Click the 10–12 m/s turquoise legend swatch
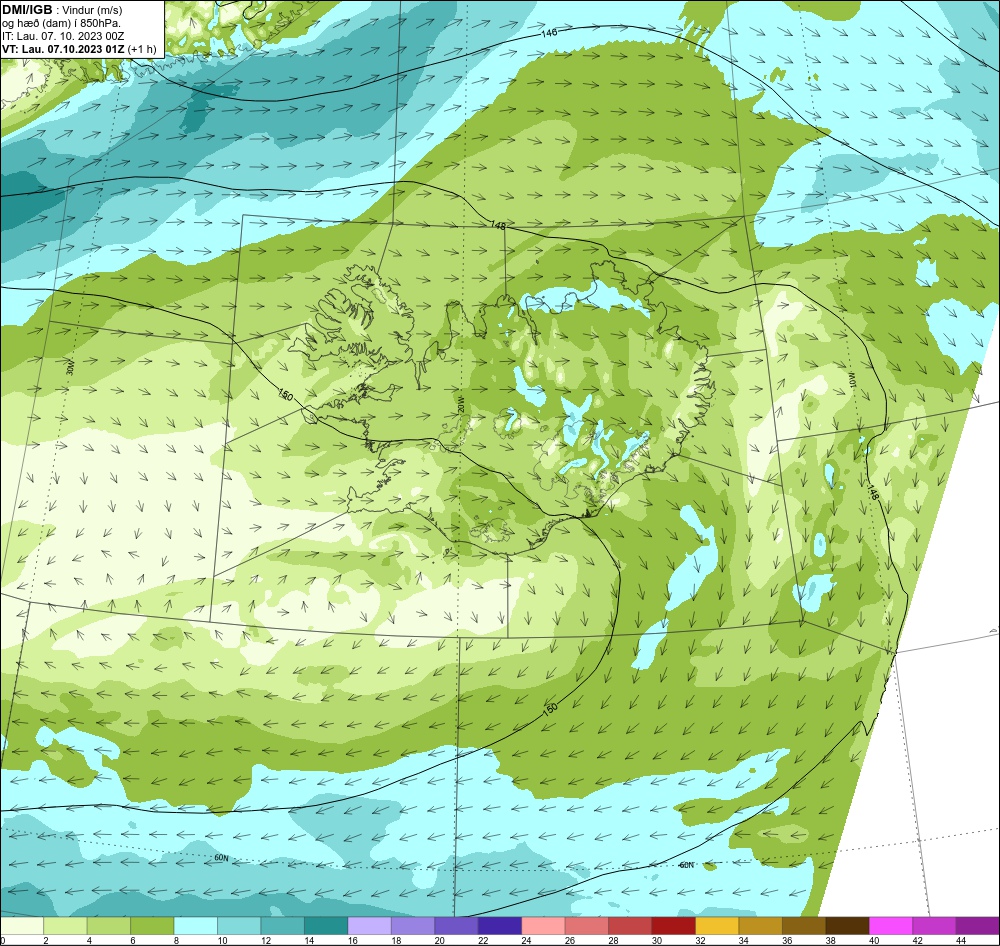The height and width of the screenshot is (946, 1000). 239,925
